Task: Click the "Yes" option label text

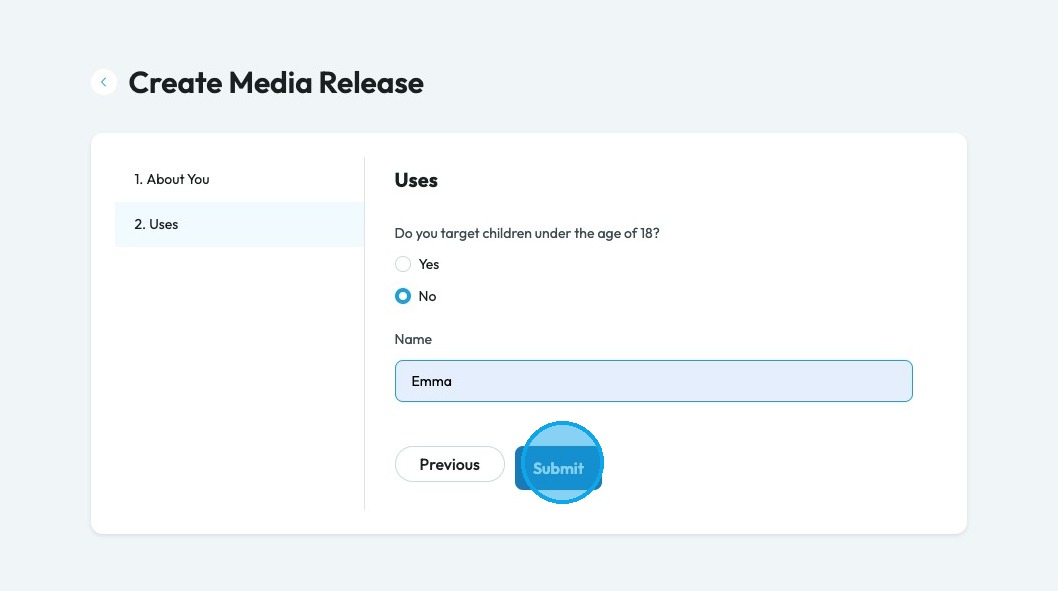Action: (x=429, y=264)
